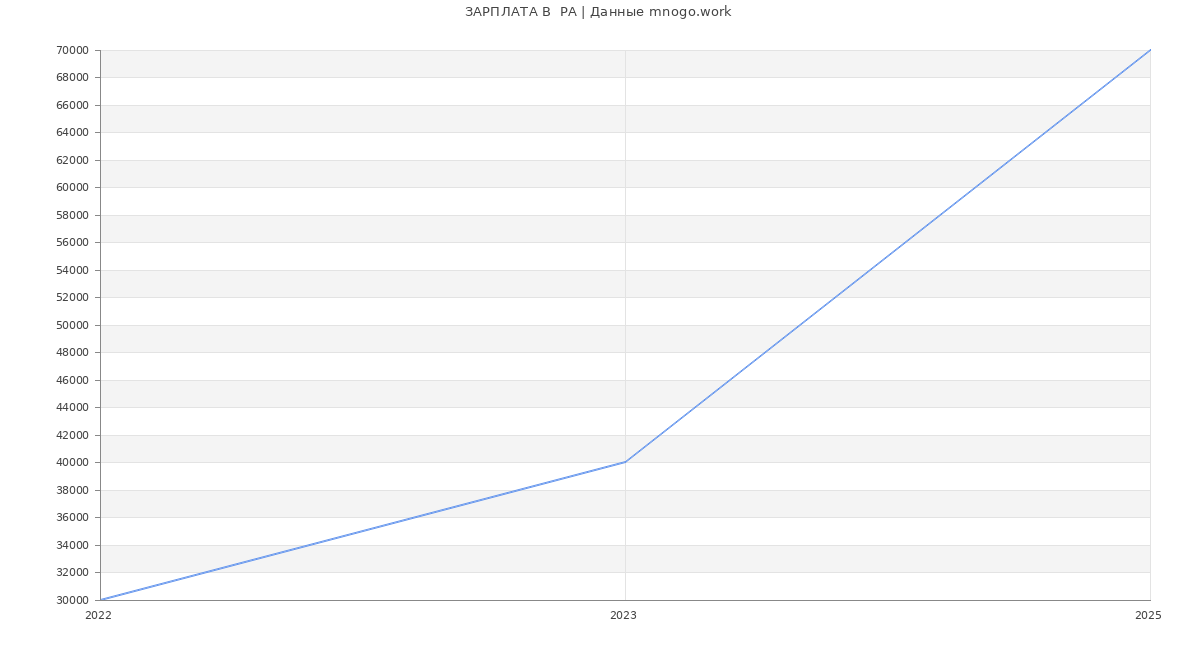
Task: Select the 70000 y-axis label
Action: click(72, 50)
